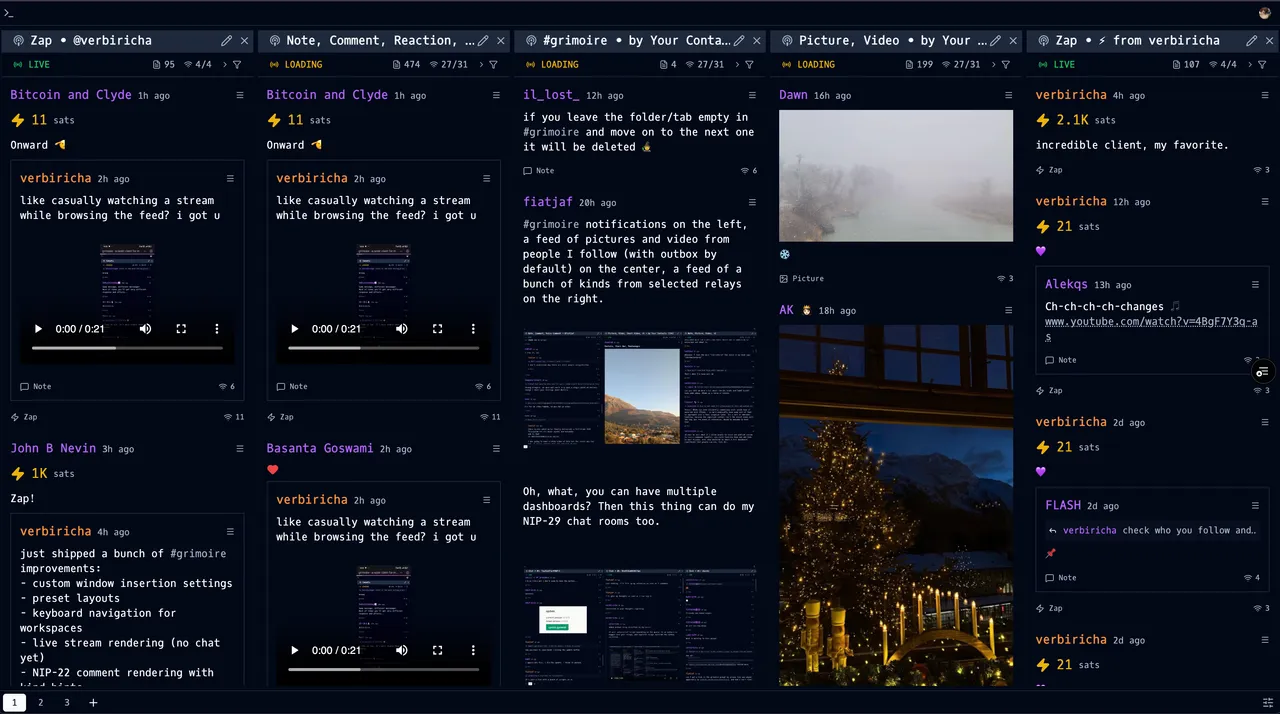This screenshot has height=714, width=1280.
Task: Edit the Picture, Video window query
Action: click(995, 41)
